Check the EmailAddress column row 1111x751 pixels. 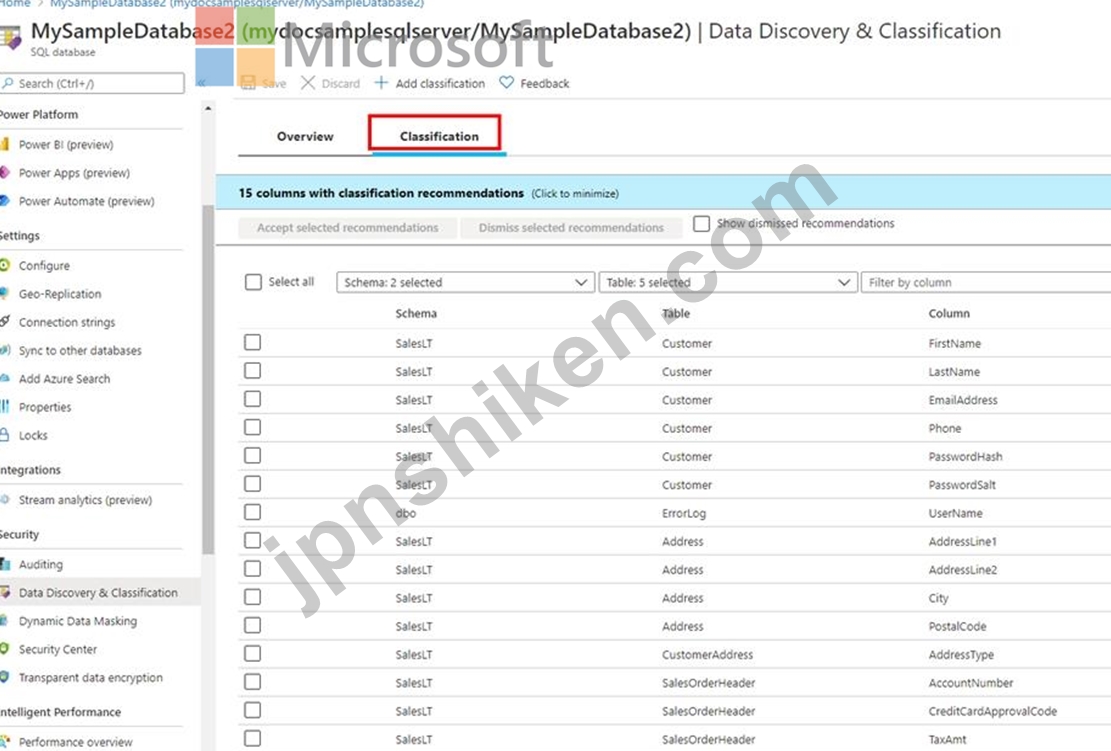(x=252, y=400)
